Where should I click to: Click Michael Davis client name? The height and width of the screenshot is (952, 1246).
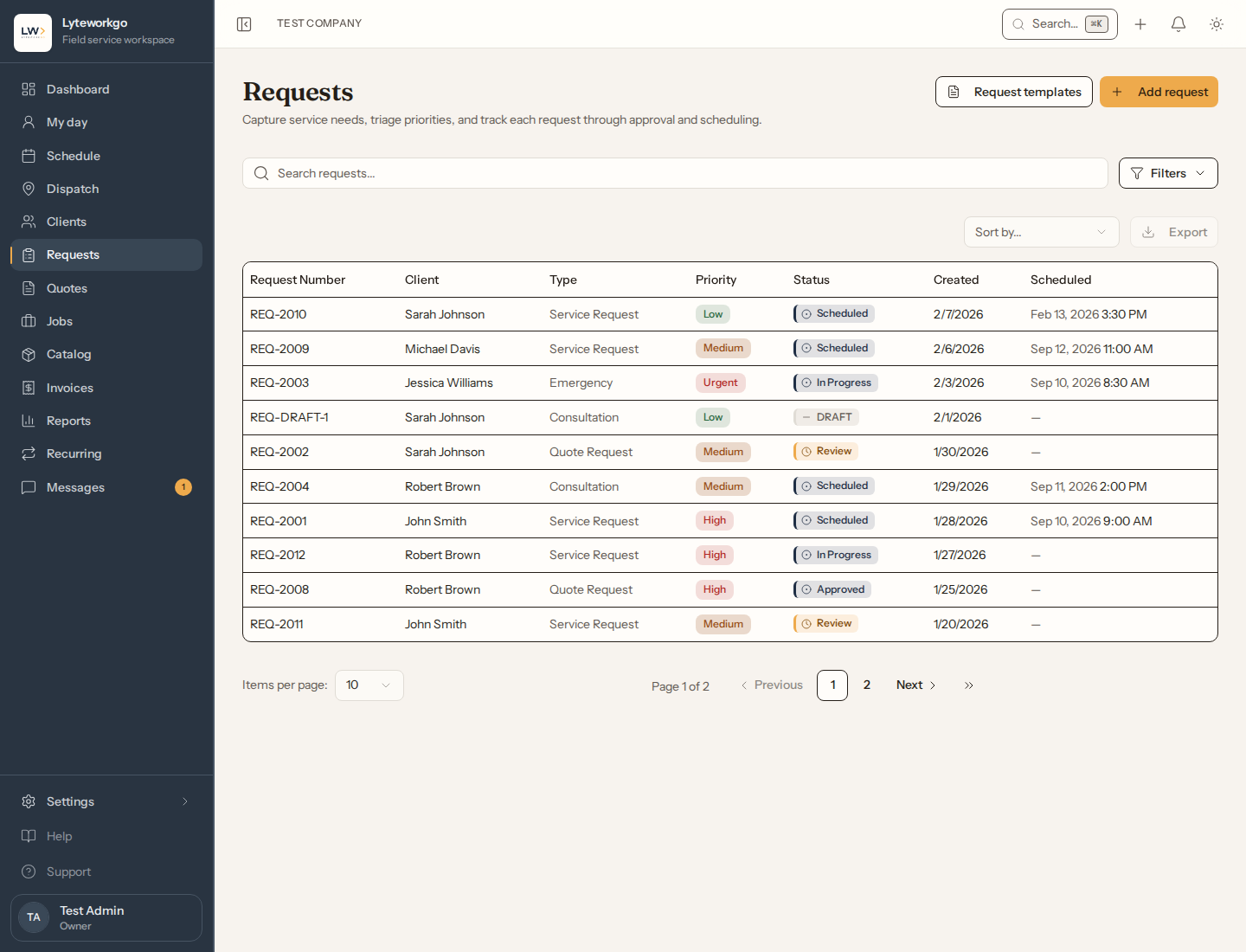tap(442, 349)
